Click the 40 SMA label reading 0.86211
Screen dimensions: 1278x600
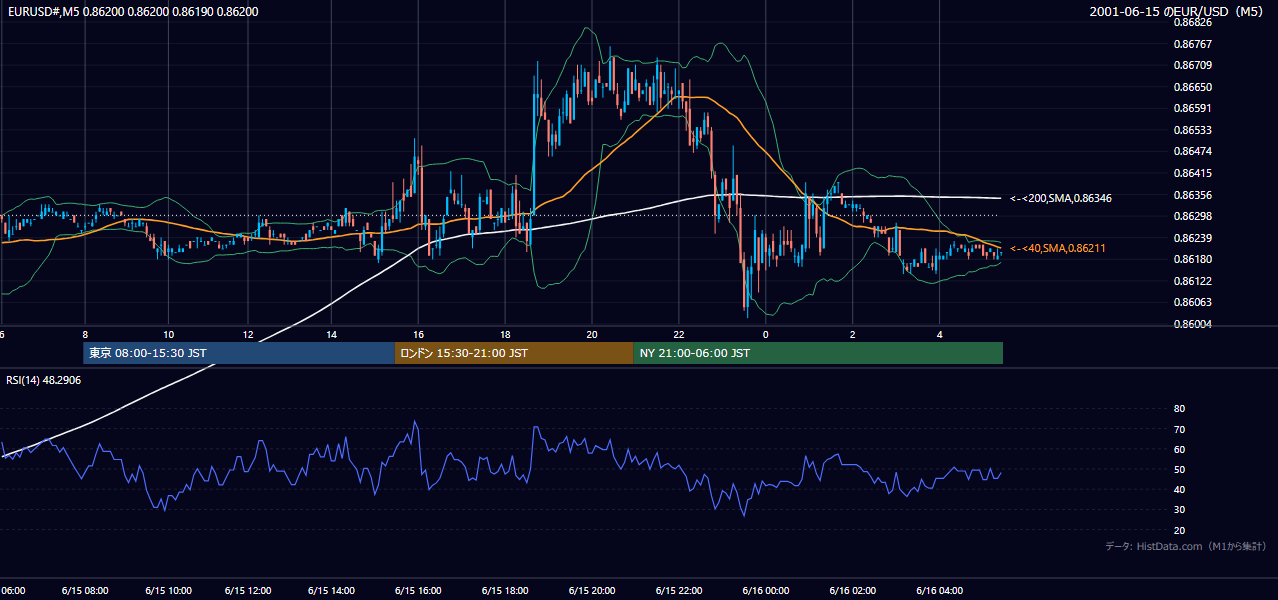(1058, 248)
